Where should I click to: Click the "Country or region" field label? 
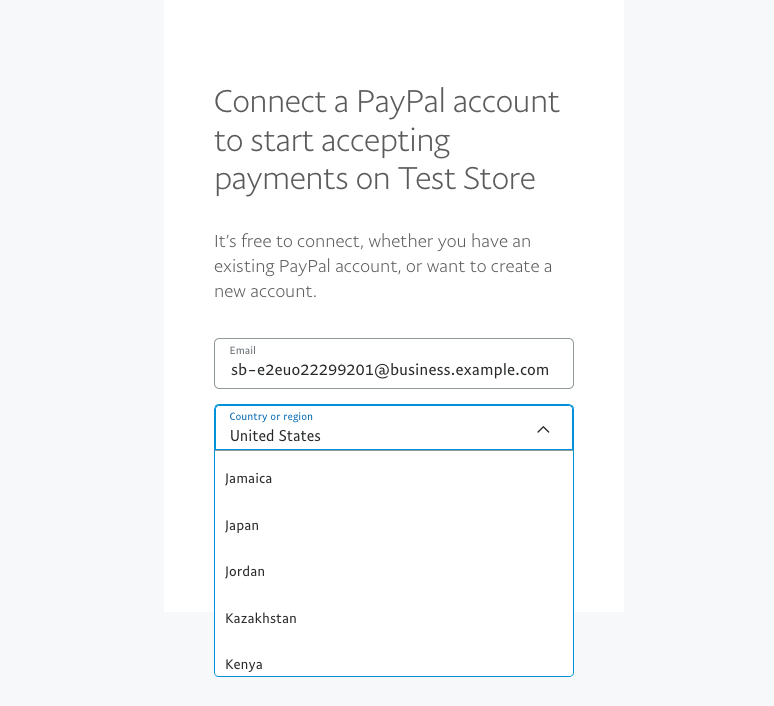pyautogui.click(x=271, y=417)
